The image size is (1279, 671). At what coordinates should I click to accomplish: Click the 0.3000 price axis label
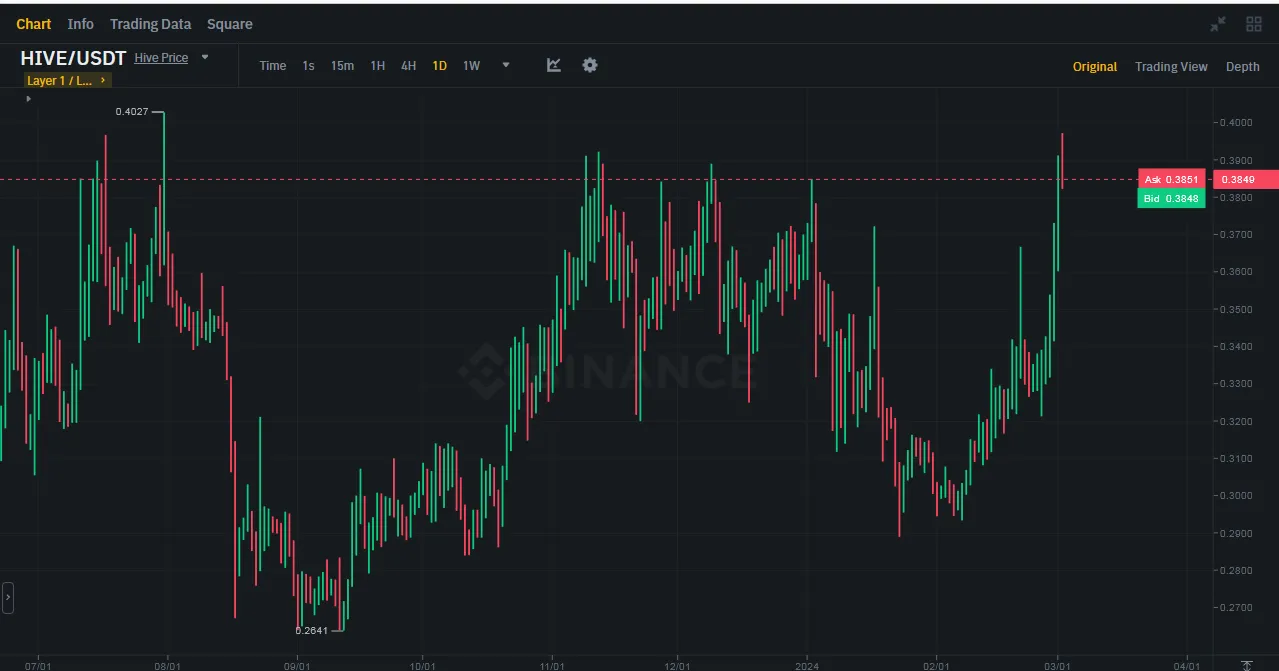click(x=1236, y=496)
